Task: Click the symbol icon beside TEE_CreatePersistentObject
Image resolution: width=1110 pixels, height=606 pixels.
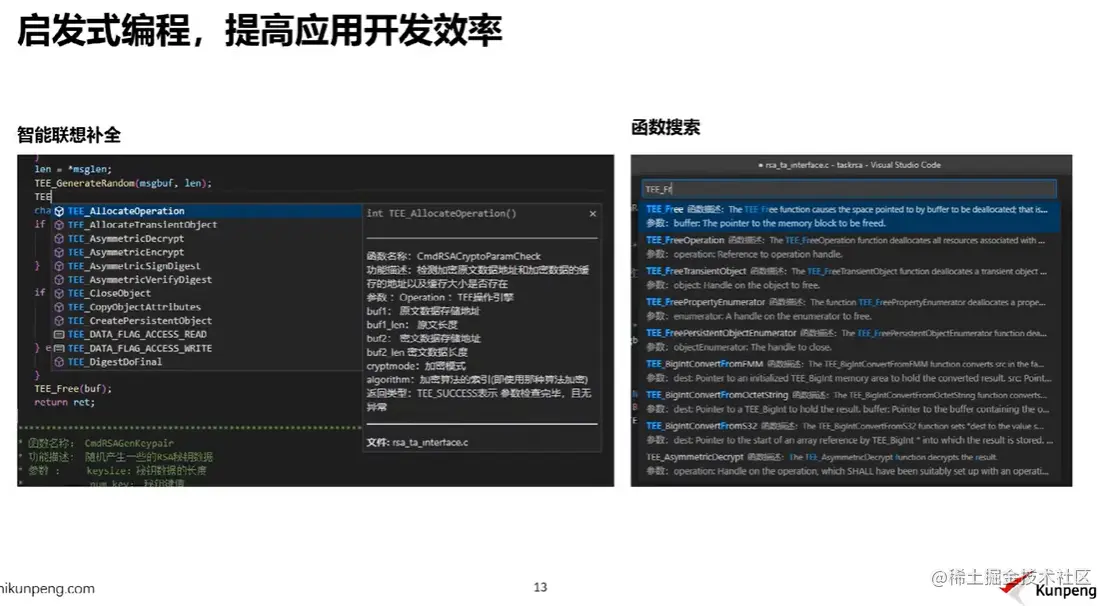Action: 58,320
